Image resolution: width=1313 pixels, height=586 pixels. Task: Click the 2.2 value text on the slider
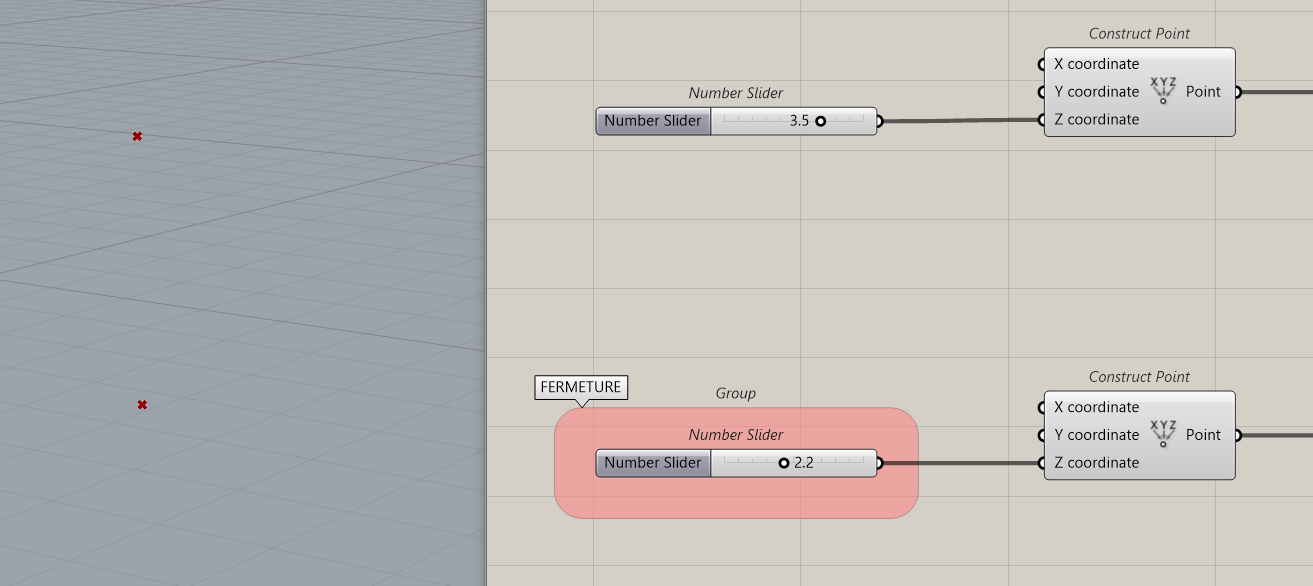tap(804, 463)
